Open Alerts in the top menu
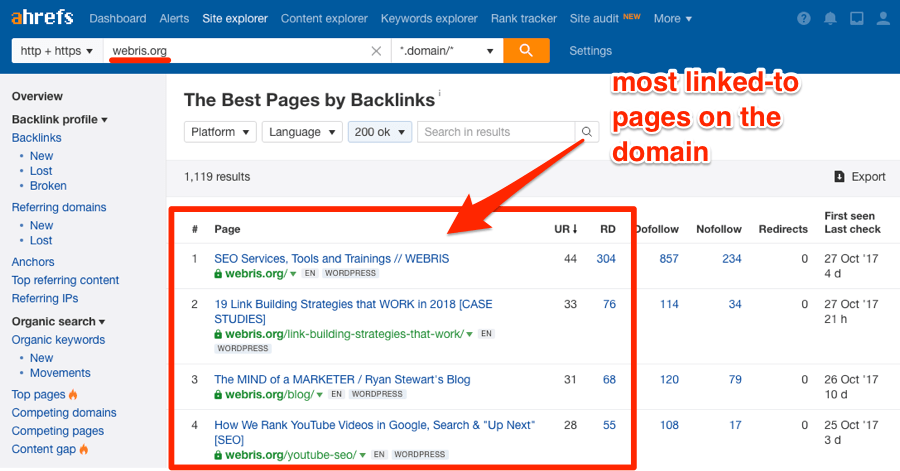 (x=174, y=18)
